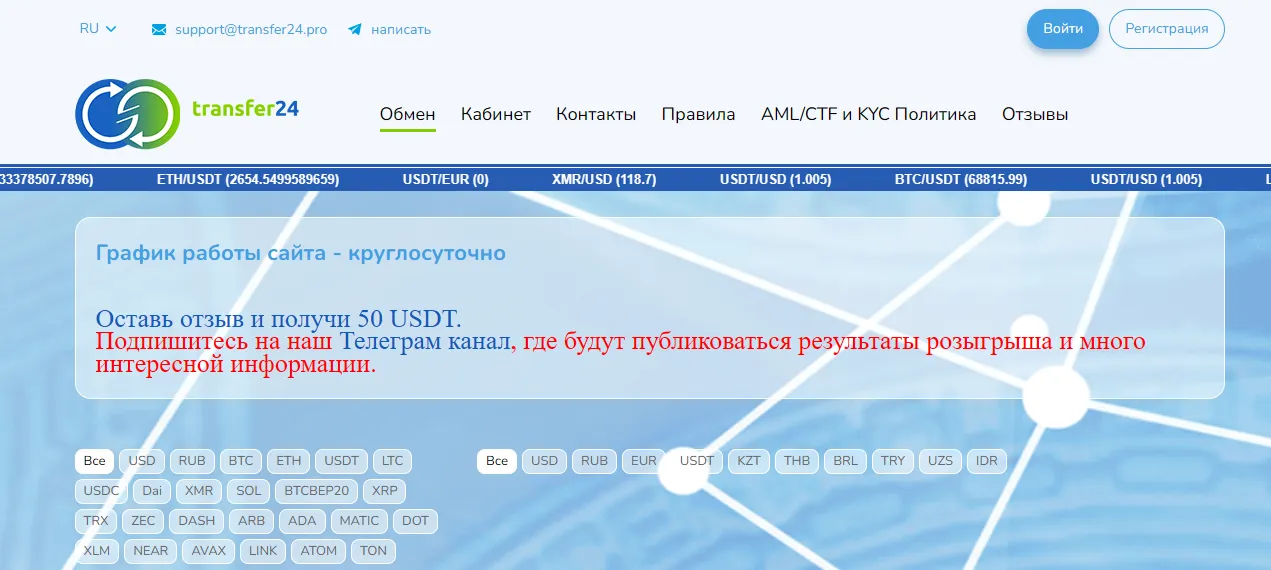Select DOT filter tag
The width and height of the screenshot is (1271, 570).
pyautogui.click(x=416, y=521)
